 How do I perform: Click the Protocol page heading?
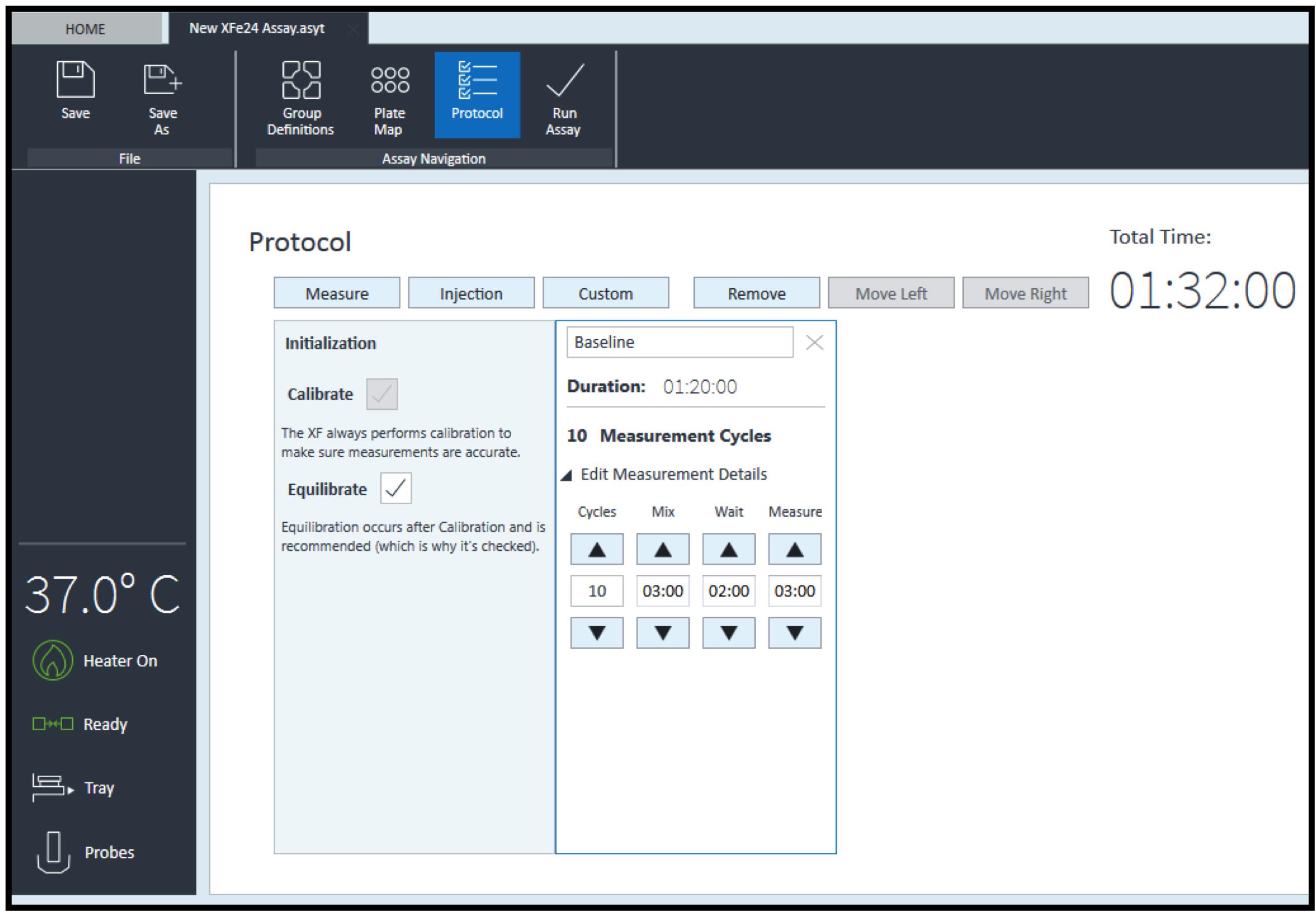click(300, 242)
